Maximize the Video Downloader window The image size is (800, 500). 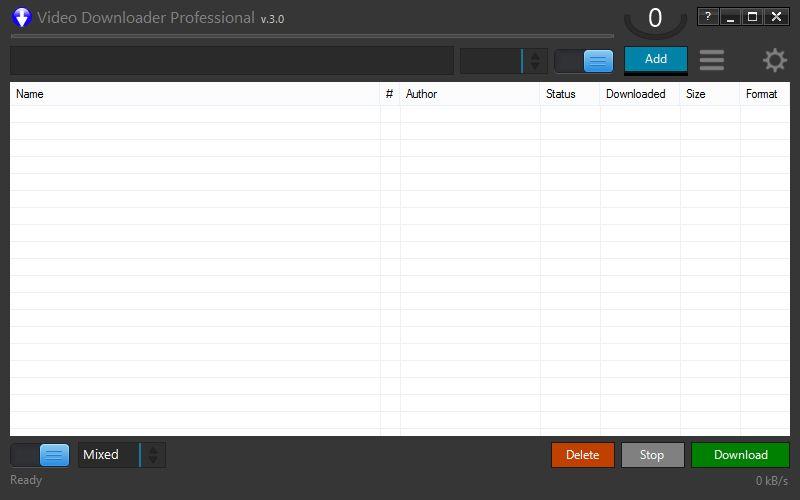pos(753,17)
